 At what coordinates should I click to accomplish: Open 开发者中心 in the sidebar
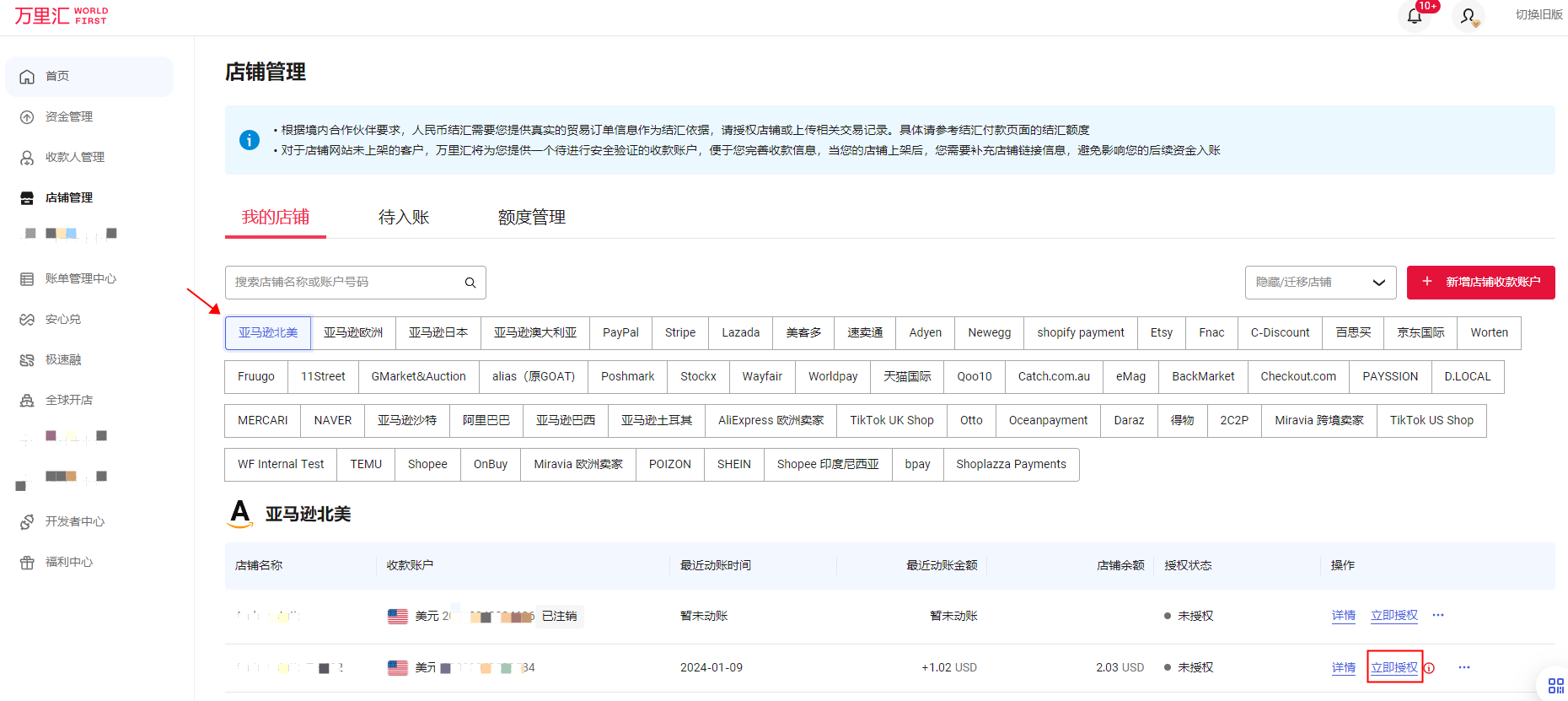click(x=74, y=522)
